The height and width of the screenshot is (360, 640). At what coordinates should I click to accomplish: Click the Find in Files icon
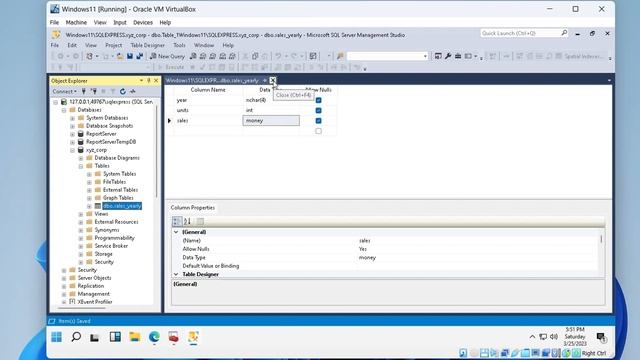point(340,56)
